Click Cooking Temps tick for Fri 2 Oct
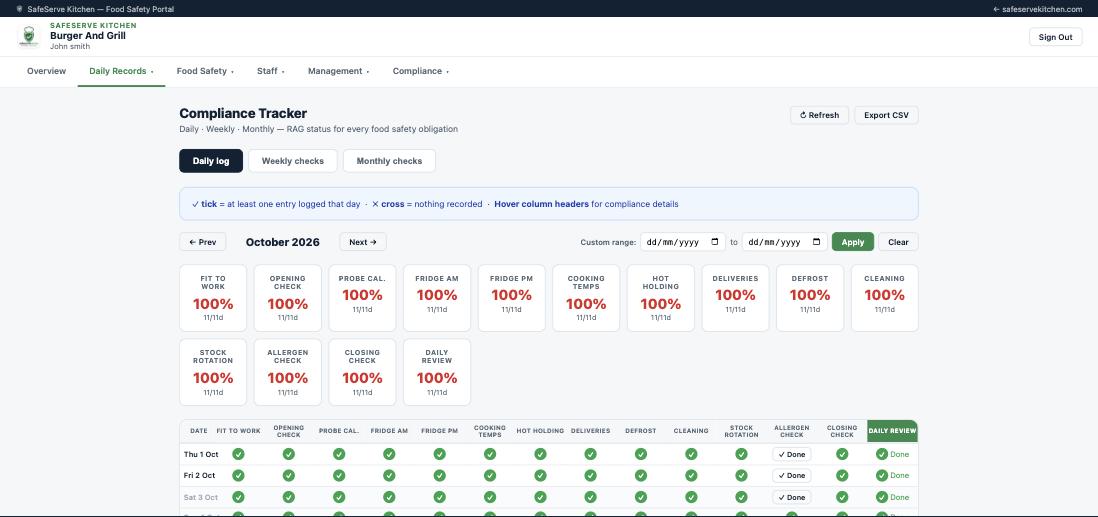 pyautogui.click(x=490, y=475)
